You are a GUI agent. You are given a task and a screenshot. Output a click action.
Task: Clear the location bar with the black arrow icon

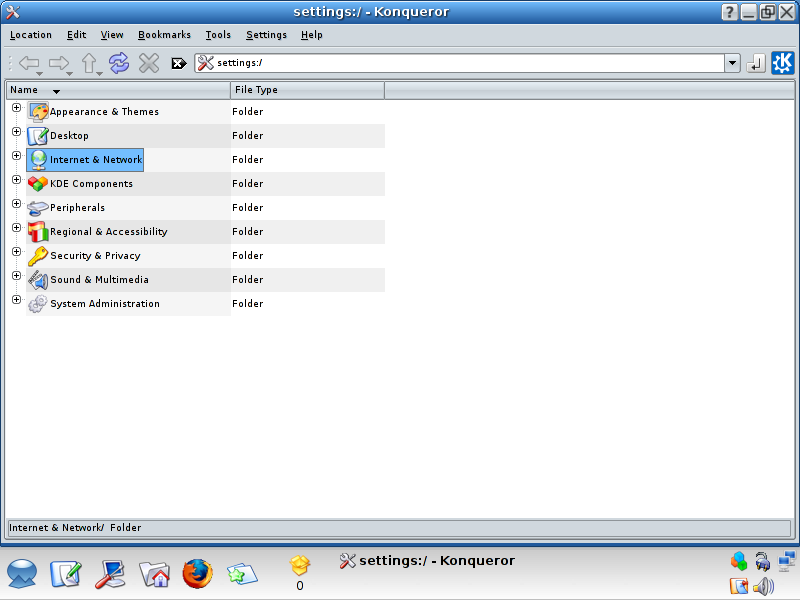[x=179, y=64]
